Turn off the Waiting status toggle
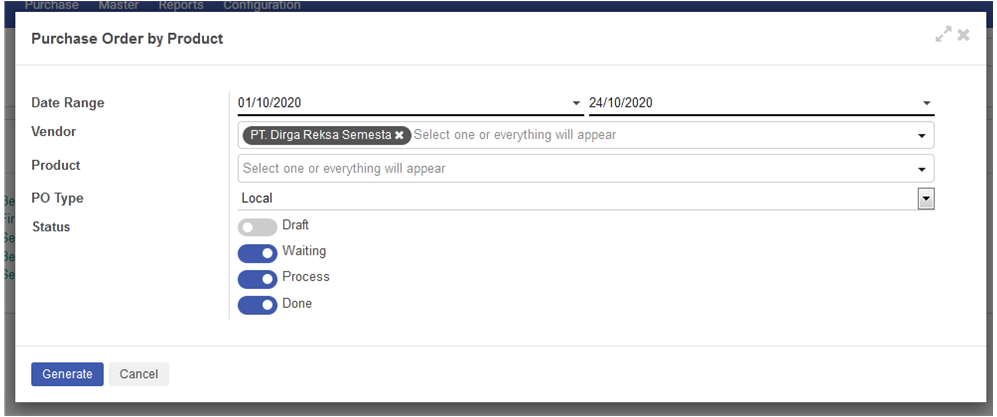 257,253
